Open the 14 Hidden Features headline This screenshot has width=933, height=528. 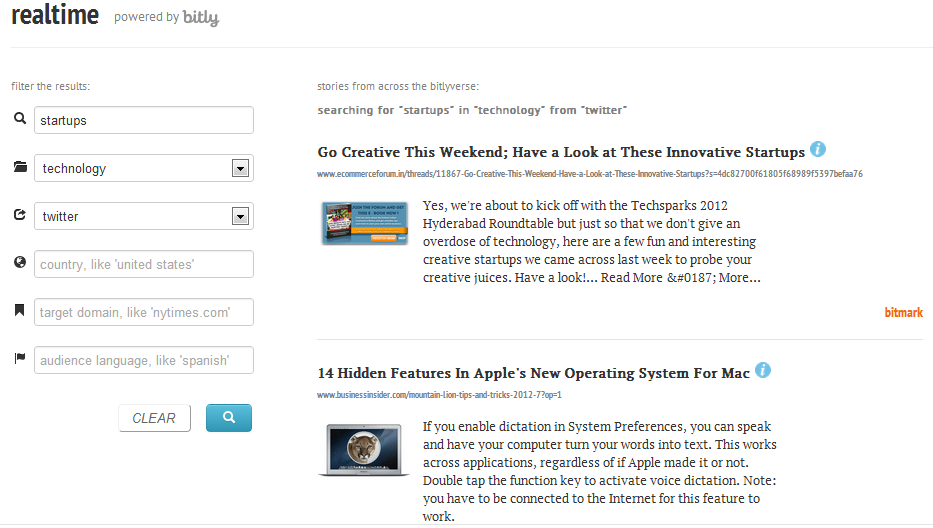[533, 373]
